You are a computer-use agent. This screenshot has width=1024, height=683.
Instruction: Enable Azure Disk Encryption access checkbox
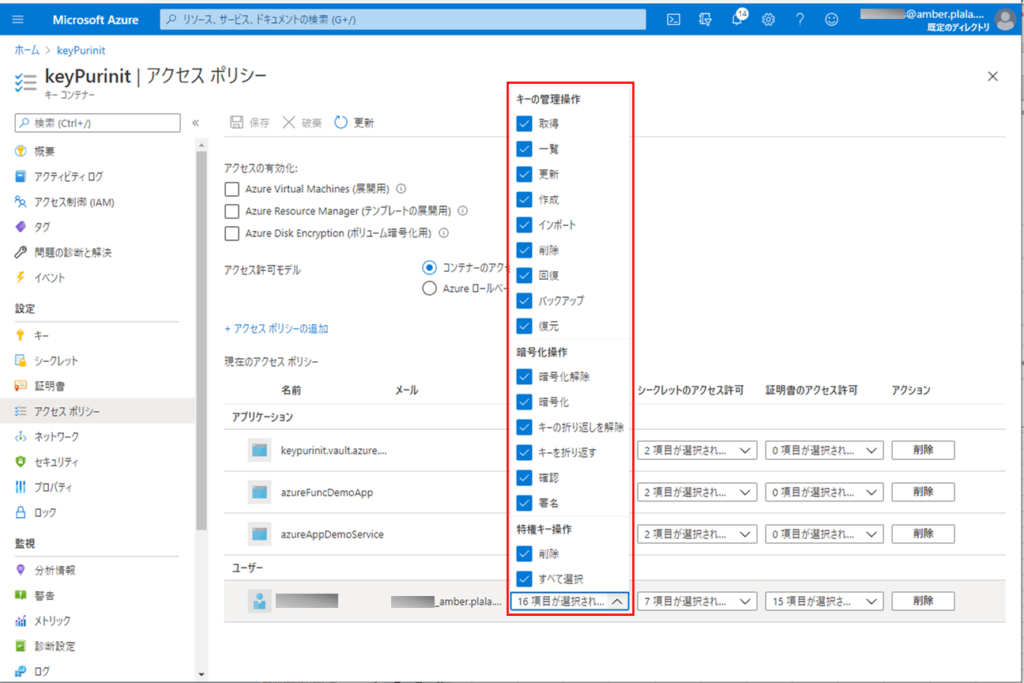click(232, 234)
